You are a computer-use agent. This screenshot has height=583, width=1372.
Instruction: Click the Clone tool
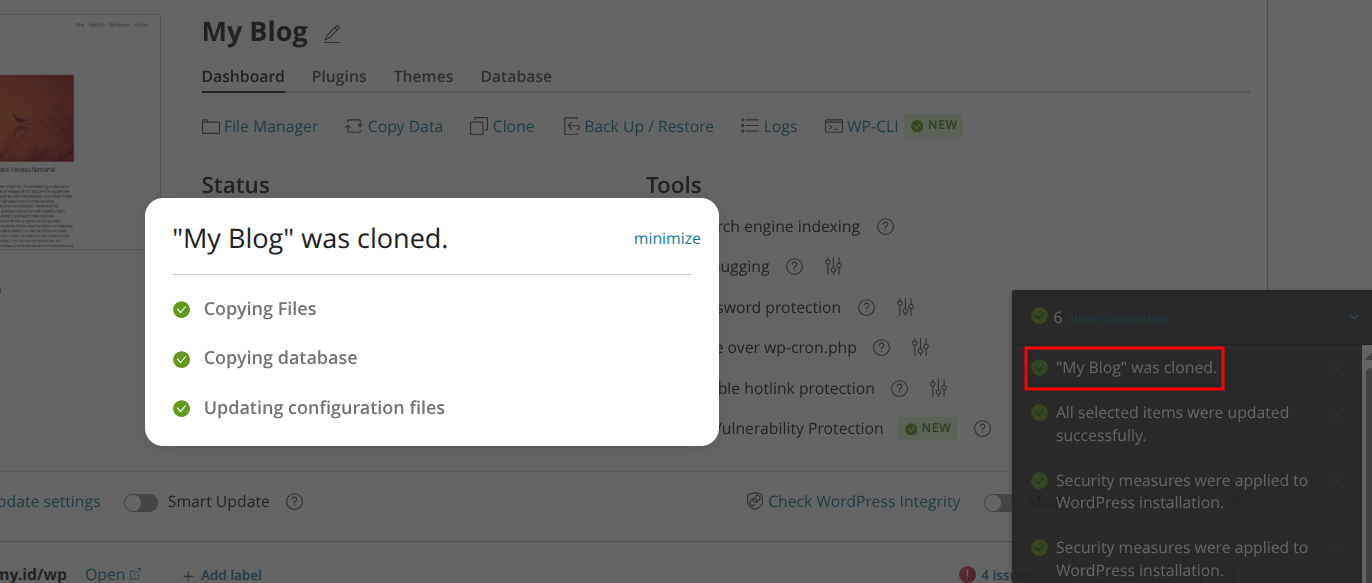pyautogui.click(x=502, y=126)
